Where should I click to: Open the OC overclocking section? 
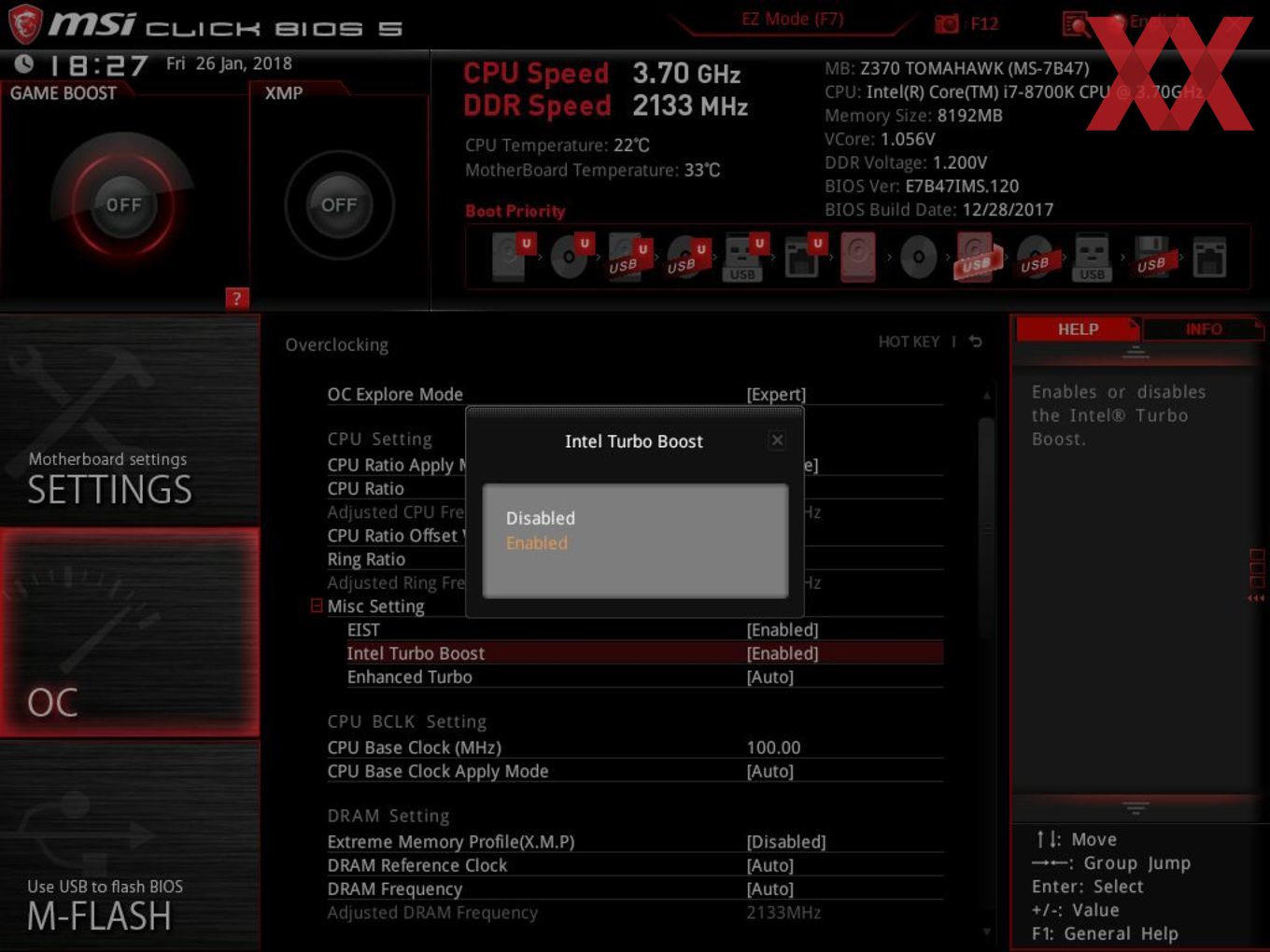click(130, 633)
